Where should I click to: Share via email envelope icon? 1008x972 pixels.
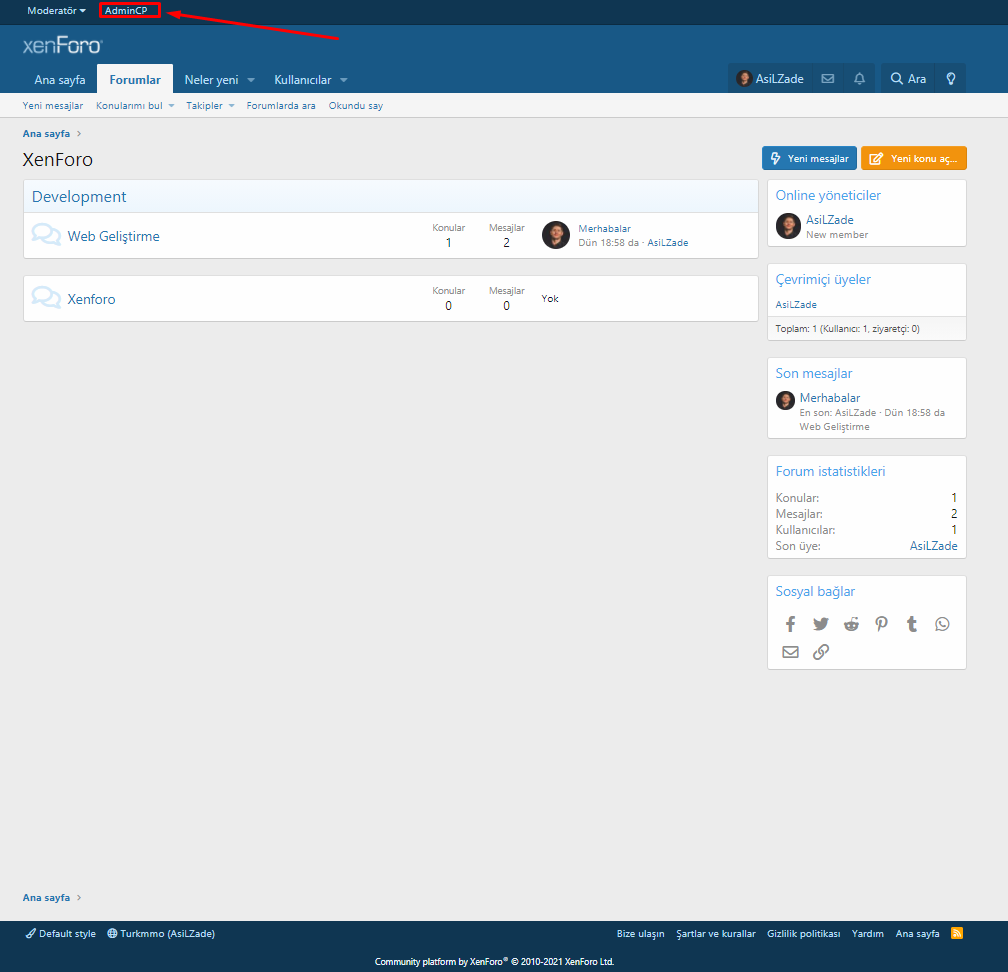790,652
